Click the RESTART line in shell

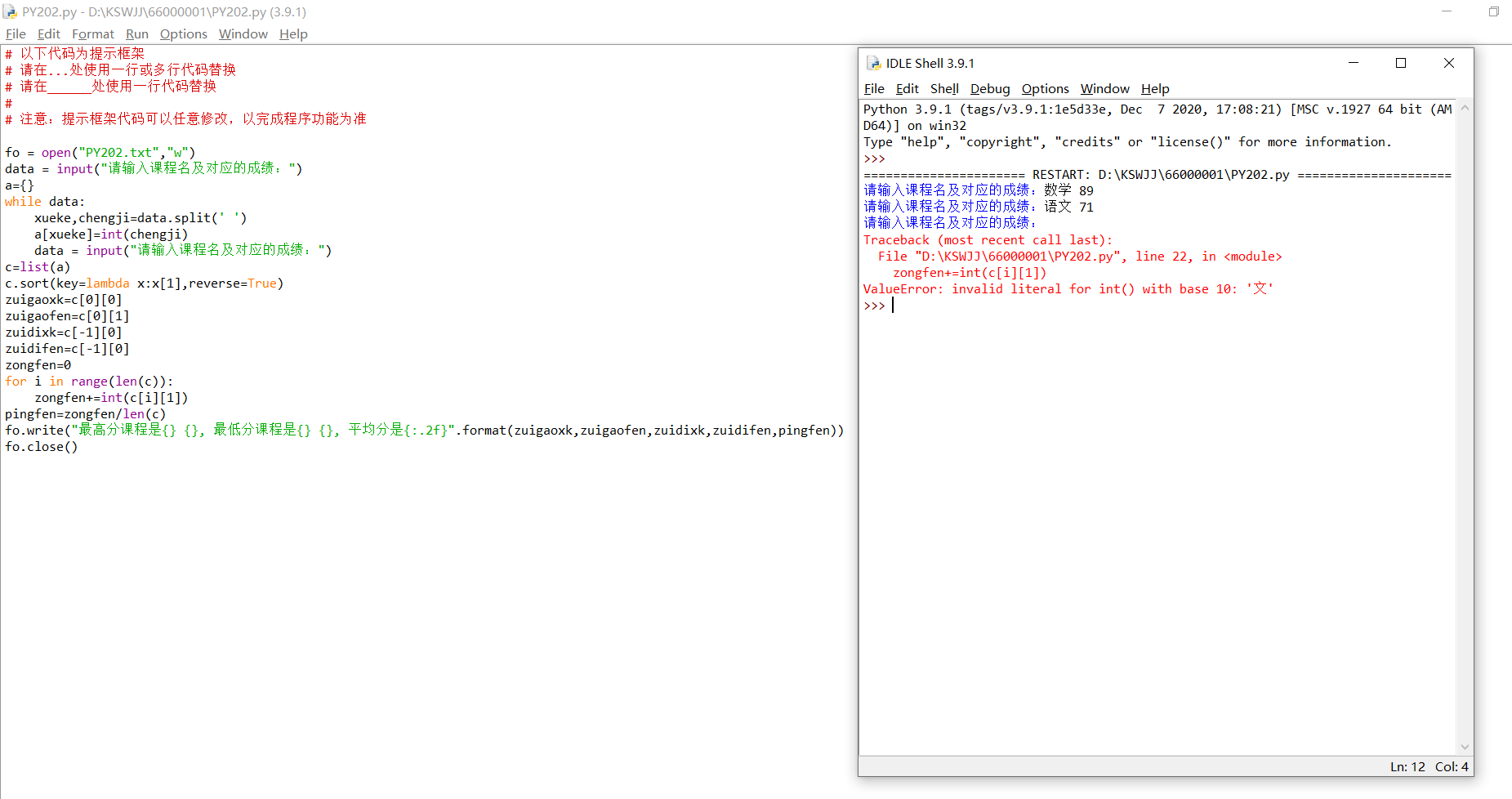1157,174
